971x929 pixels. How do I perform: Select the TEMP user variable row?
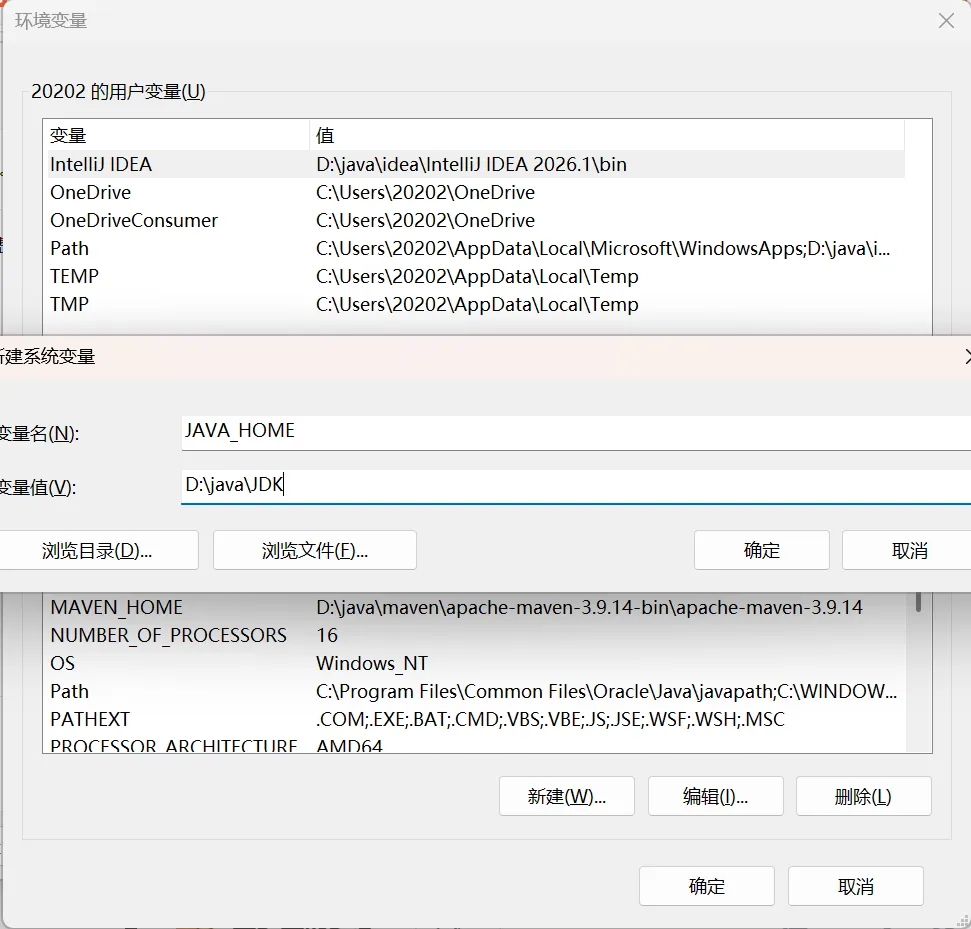[x=476, y=276]
